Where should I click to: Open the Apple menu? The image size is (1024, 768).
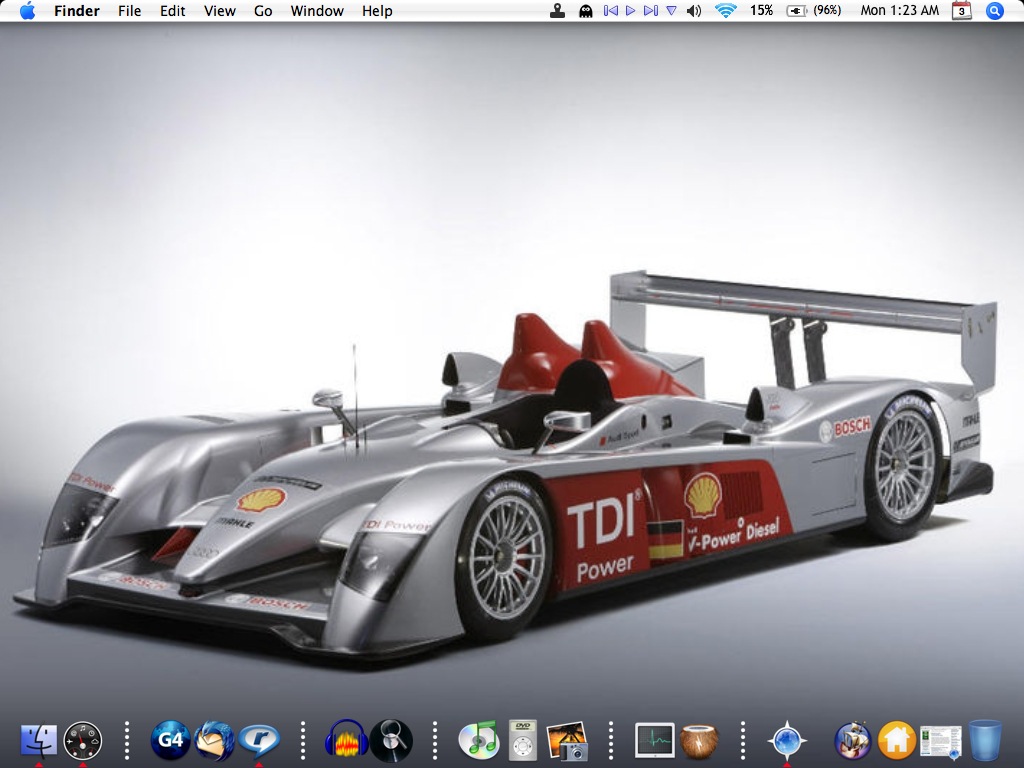(27, 10)
